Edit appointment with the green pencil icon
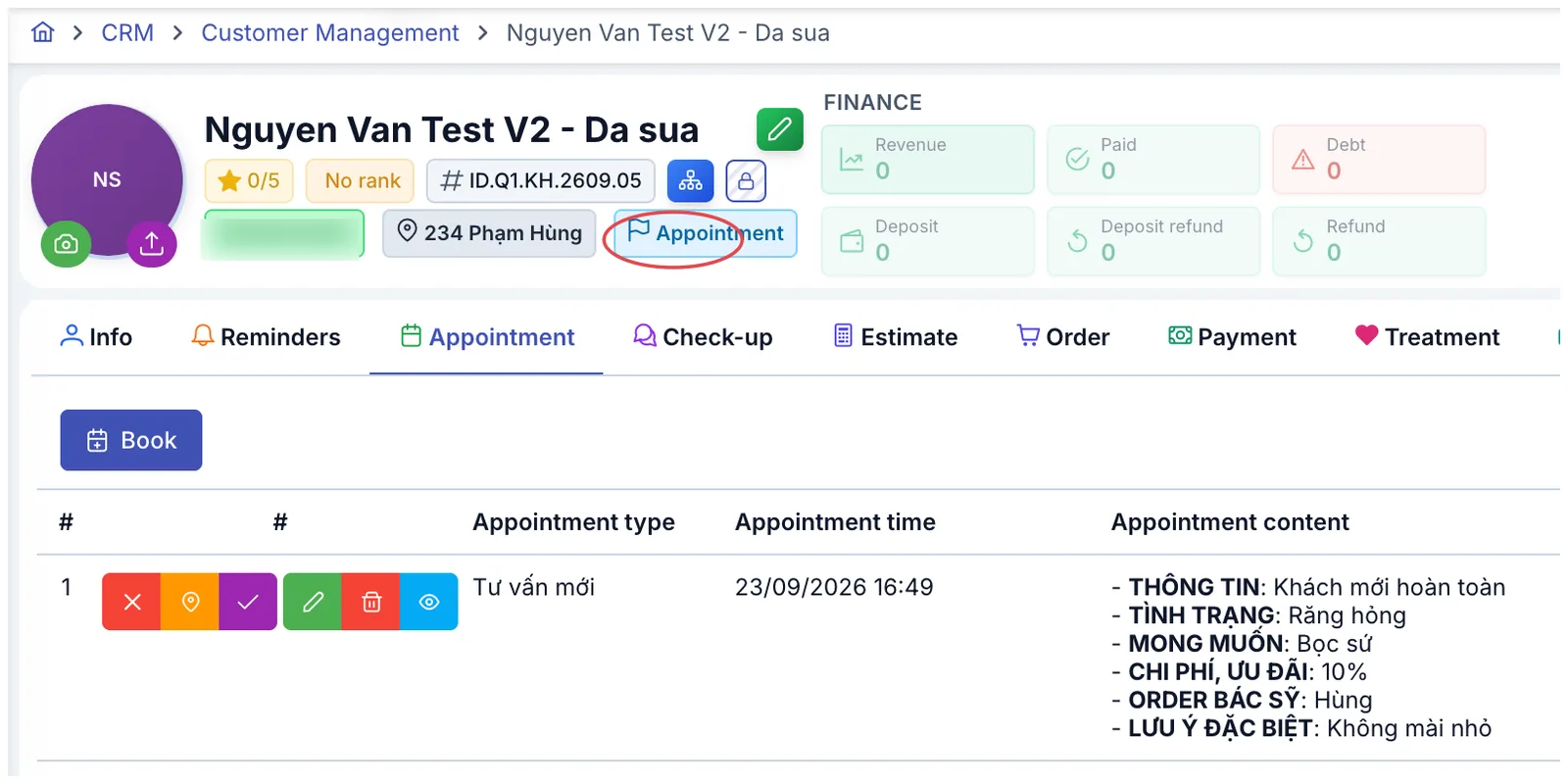This screenshot has width=1568, height=784. pos(313,602)
